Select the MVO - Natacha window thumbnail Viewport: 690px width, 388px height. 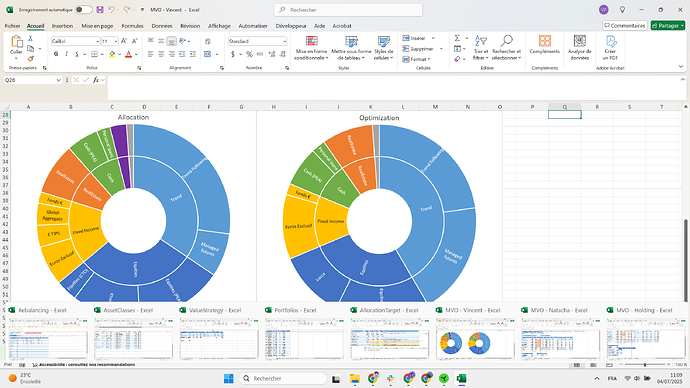560,333
